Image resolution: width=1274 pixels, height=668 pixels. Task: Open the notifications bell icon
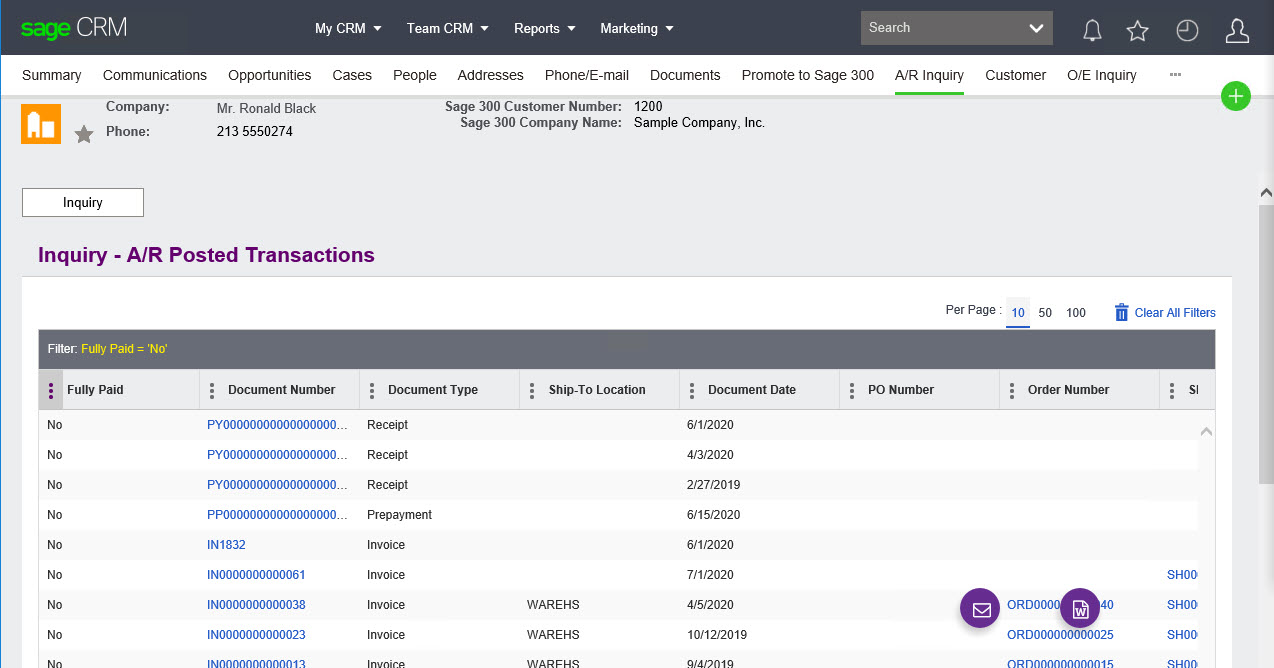coord(1092,31)
